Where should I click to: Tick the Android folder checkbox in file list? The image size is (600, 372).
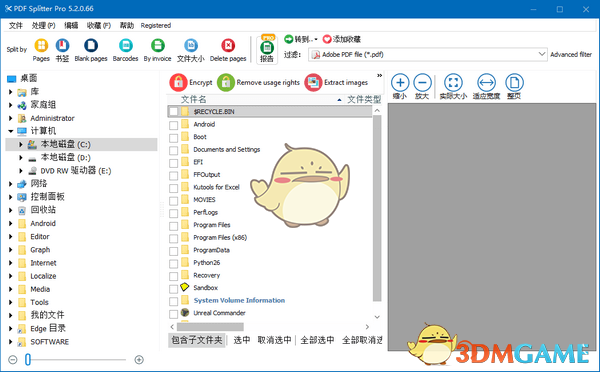[173, 125]
